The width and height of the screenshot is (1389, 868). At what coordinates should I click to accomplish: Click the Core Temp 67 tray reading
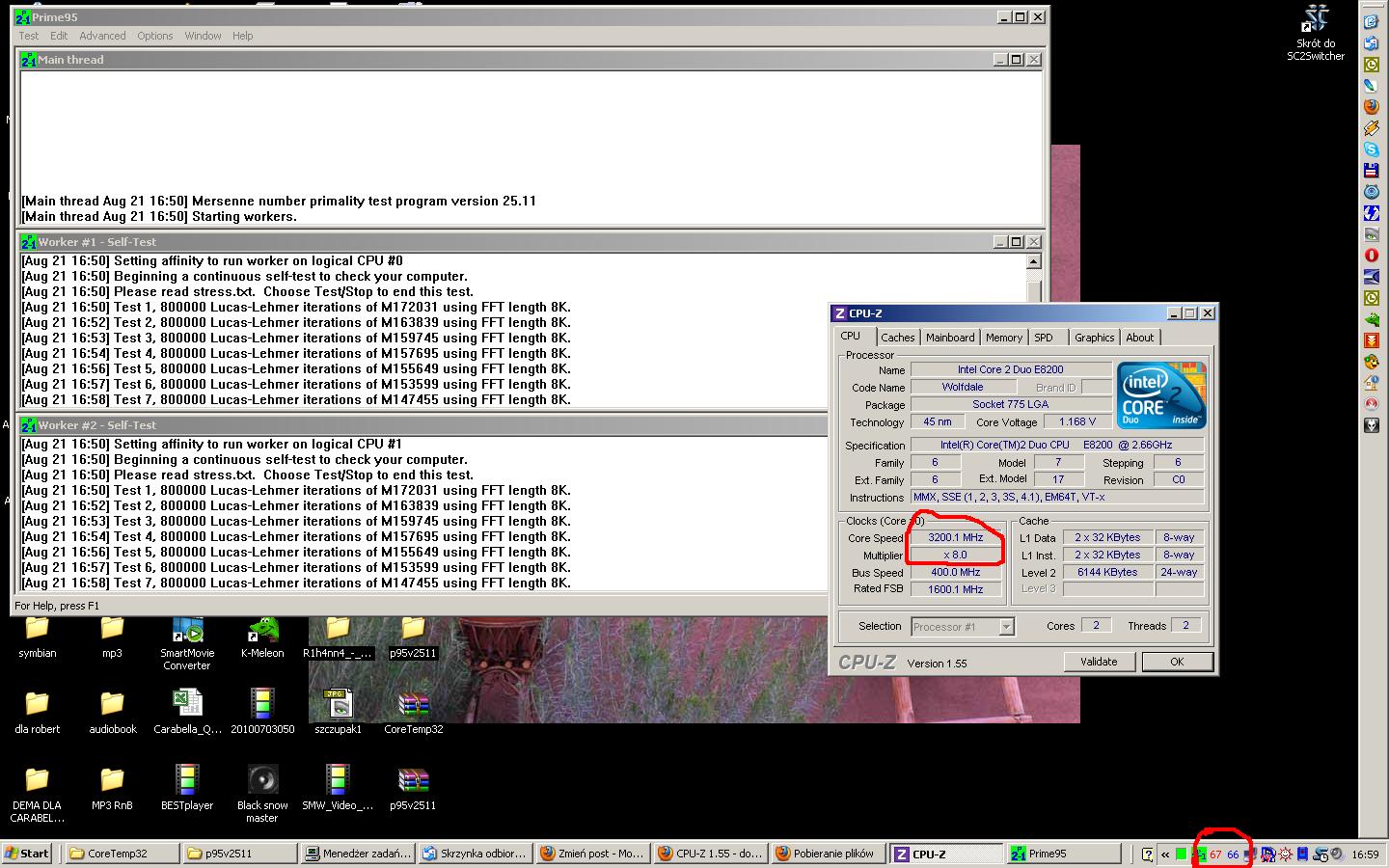(x=1215, y=854)
